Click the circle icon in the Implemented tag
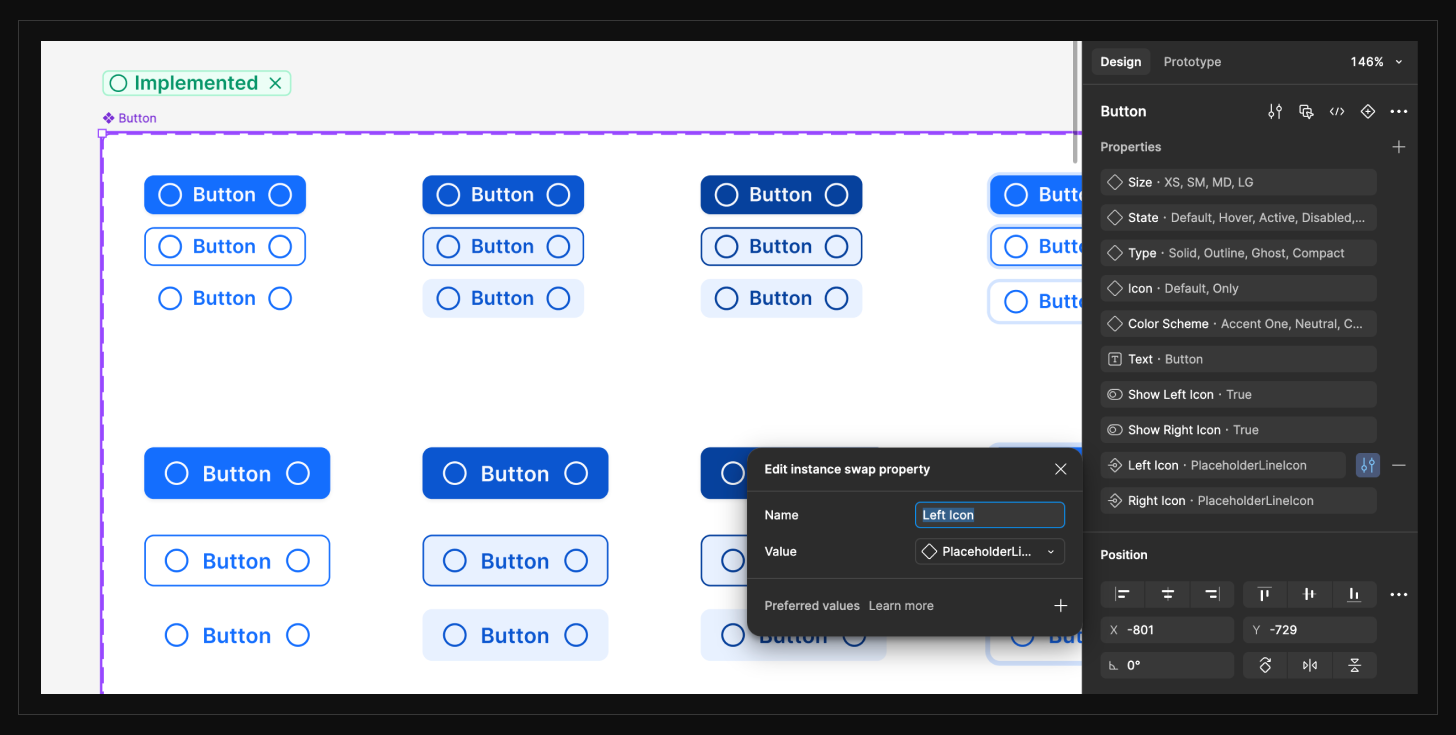 coord(118,83)
